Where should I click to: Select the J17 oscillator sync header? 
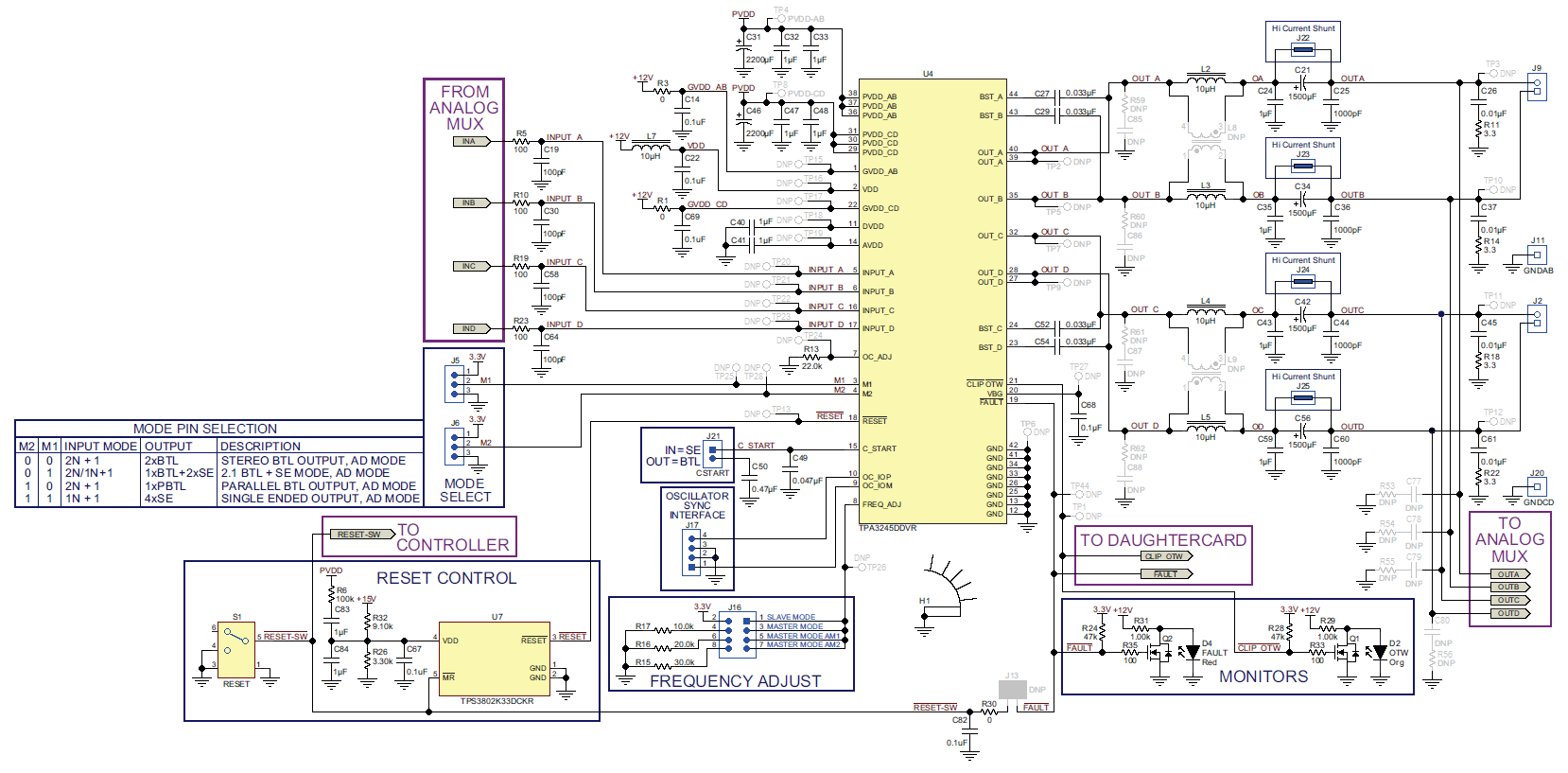click(x=693, y=550)
